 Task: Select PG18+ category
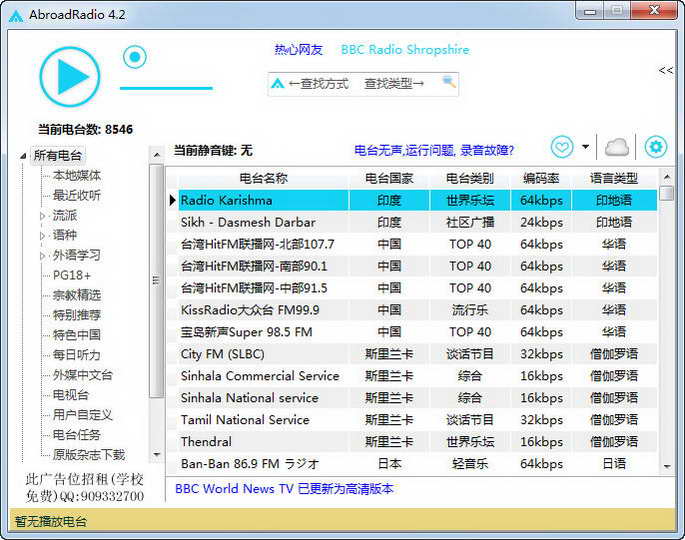[x=72, y=275]
